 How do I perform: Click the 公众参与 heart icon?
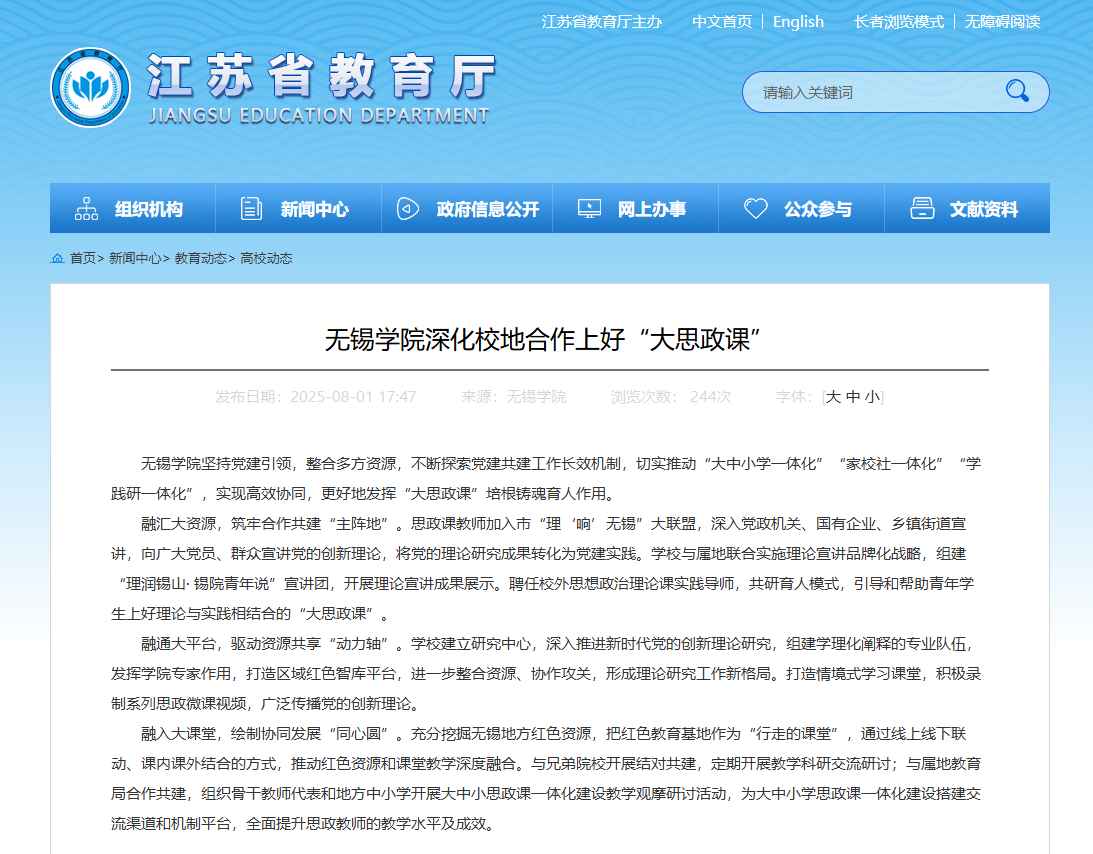click(756, 209)
